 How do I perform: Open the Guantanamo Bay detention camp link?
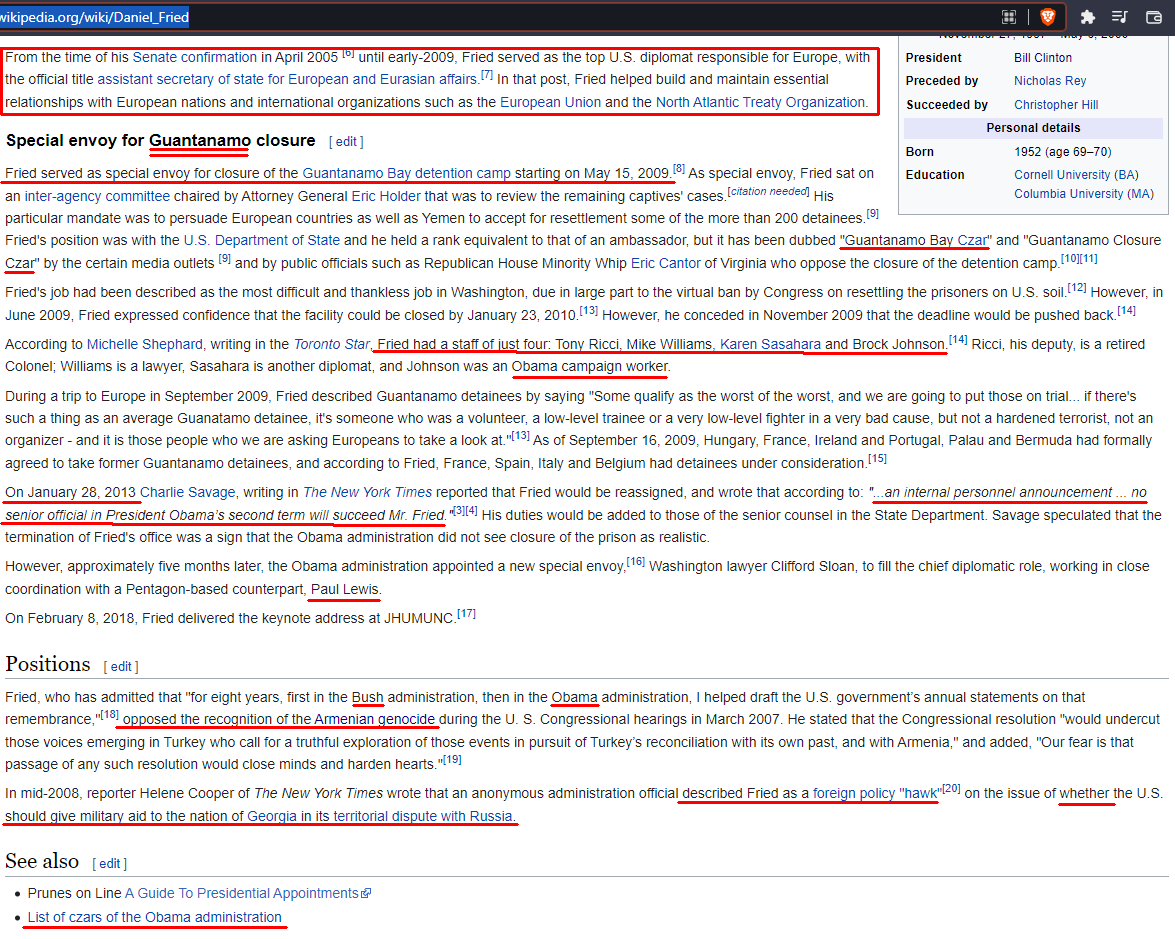point(406,173)
